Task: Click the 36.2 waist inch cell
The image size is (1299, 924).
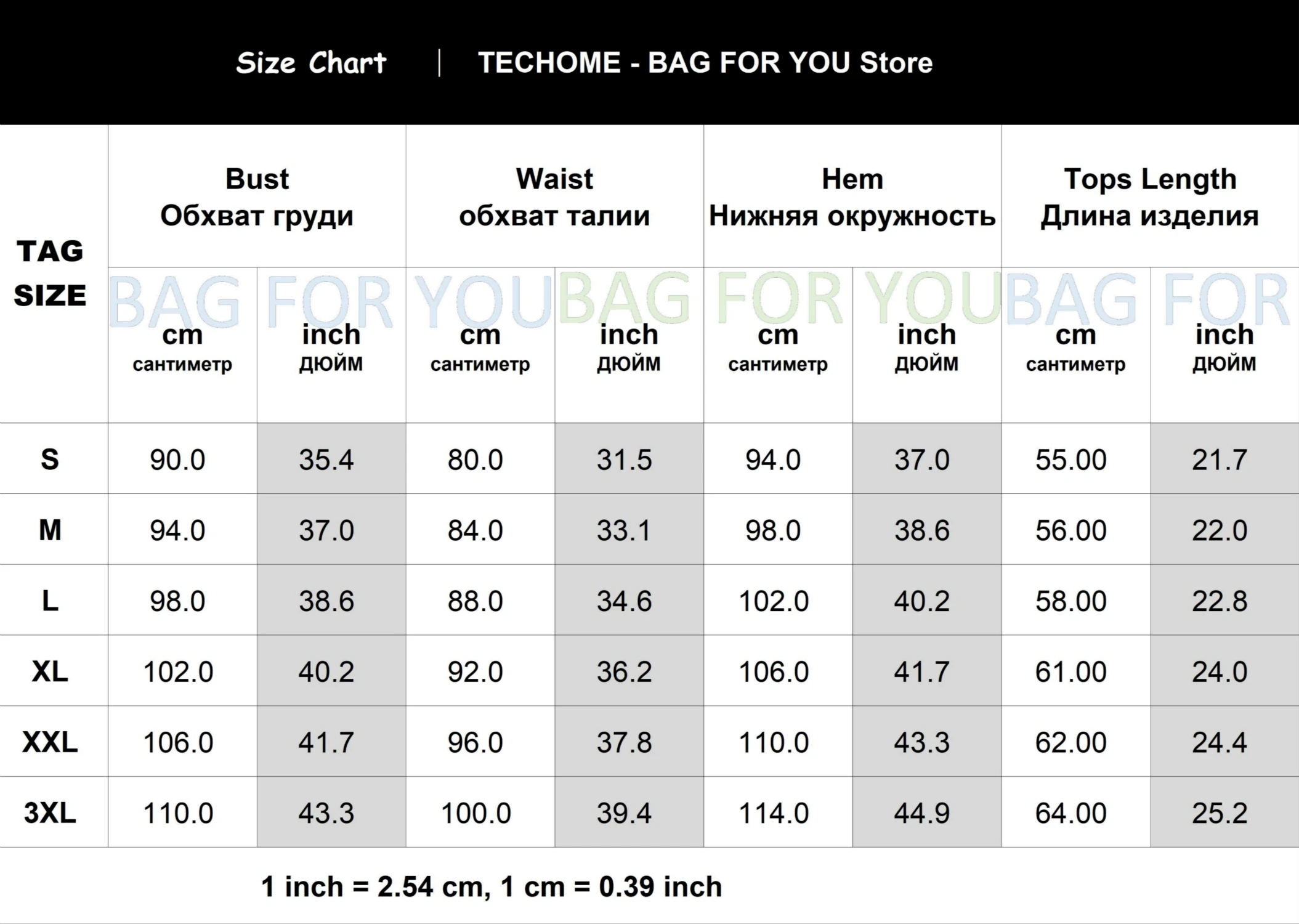Action: point(624,671)
